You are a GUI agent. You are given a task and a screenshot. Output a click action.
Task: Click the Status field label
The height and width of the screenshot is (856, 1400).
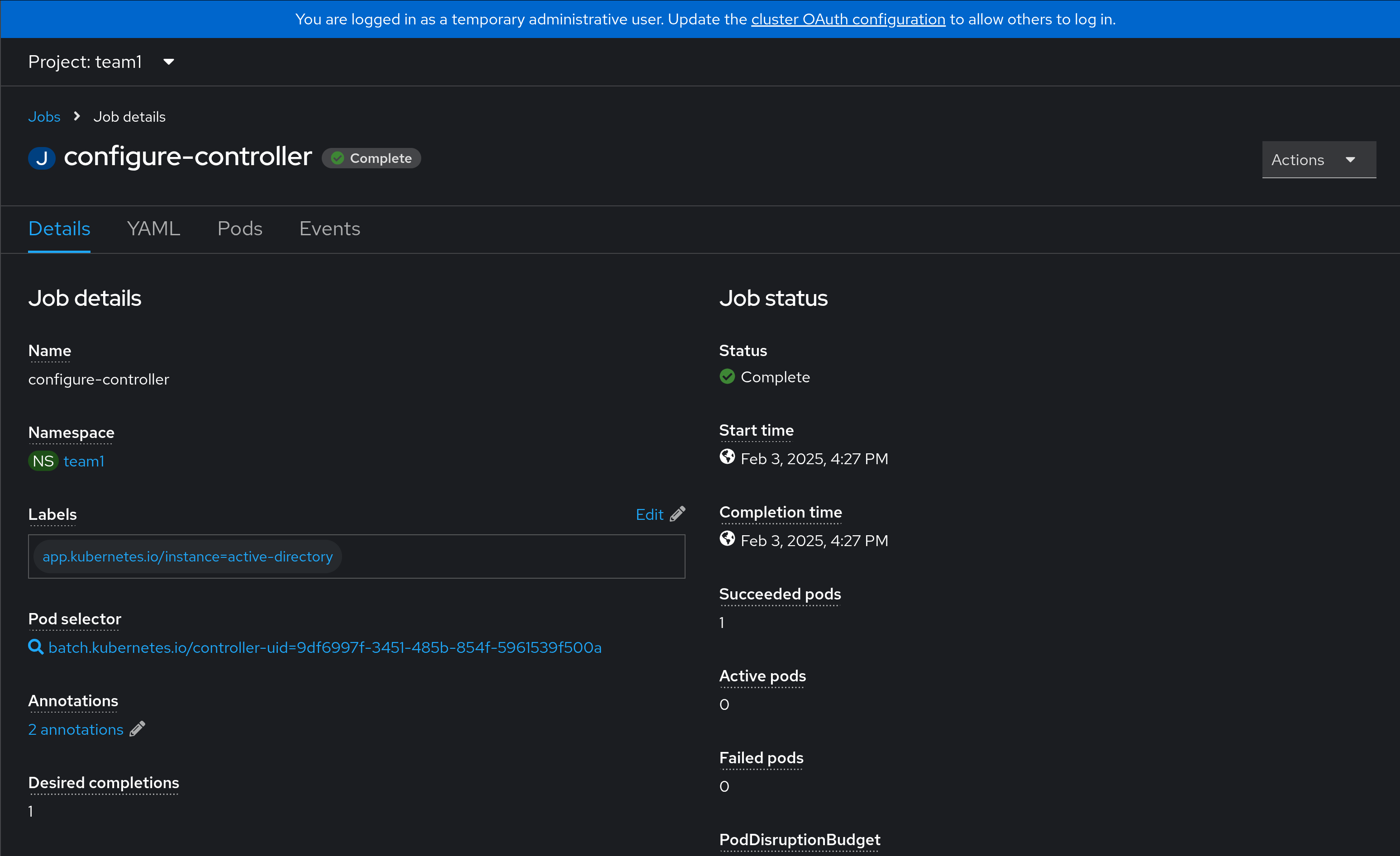[x=743, y=351]
